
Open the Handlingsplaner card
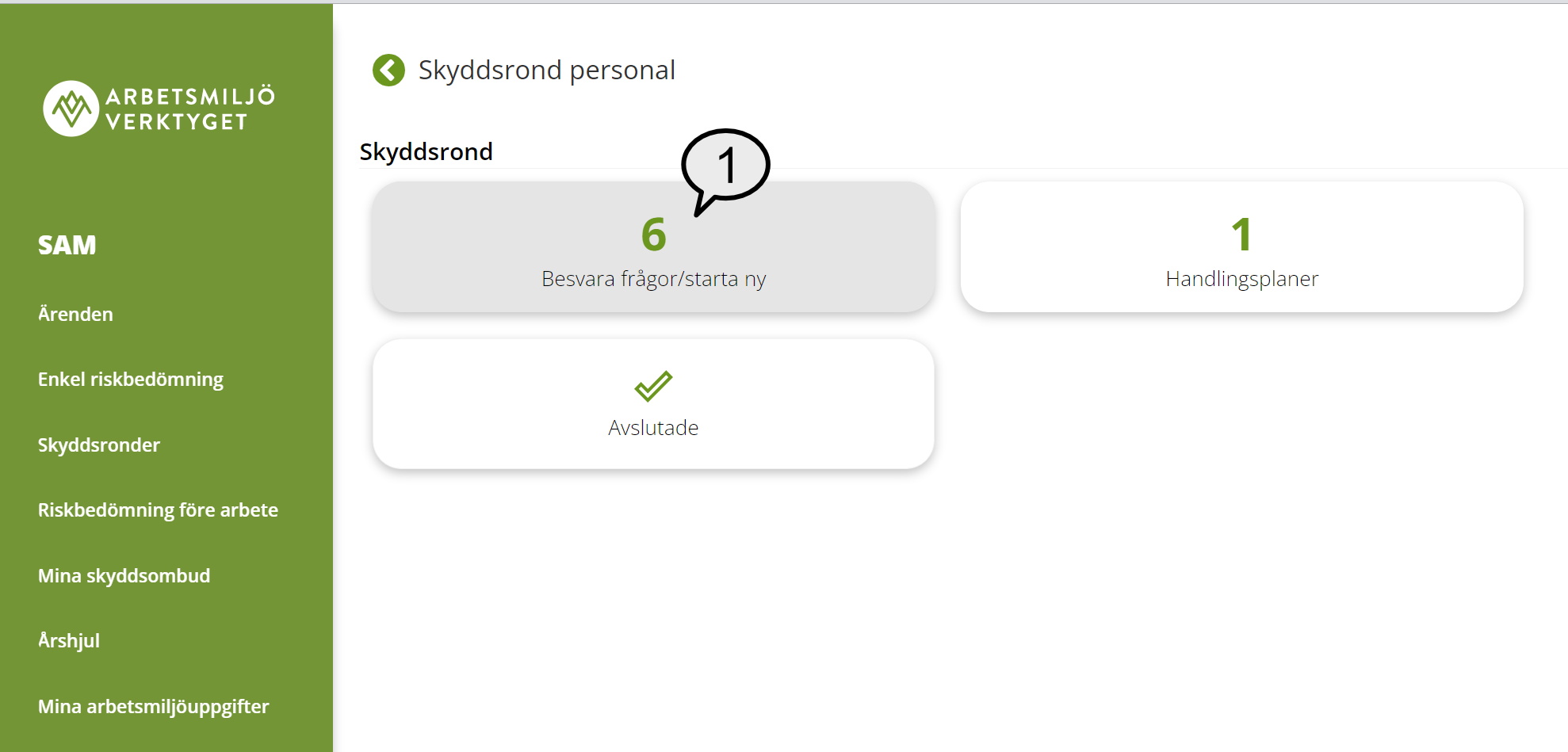tap(1241, 247)
